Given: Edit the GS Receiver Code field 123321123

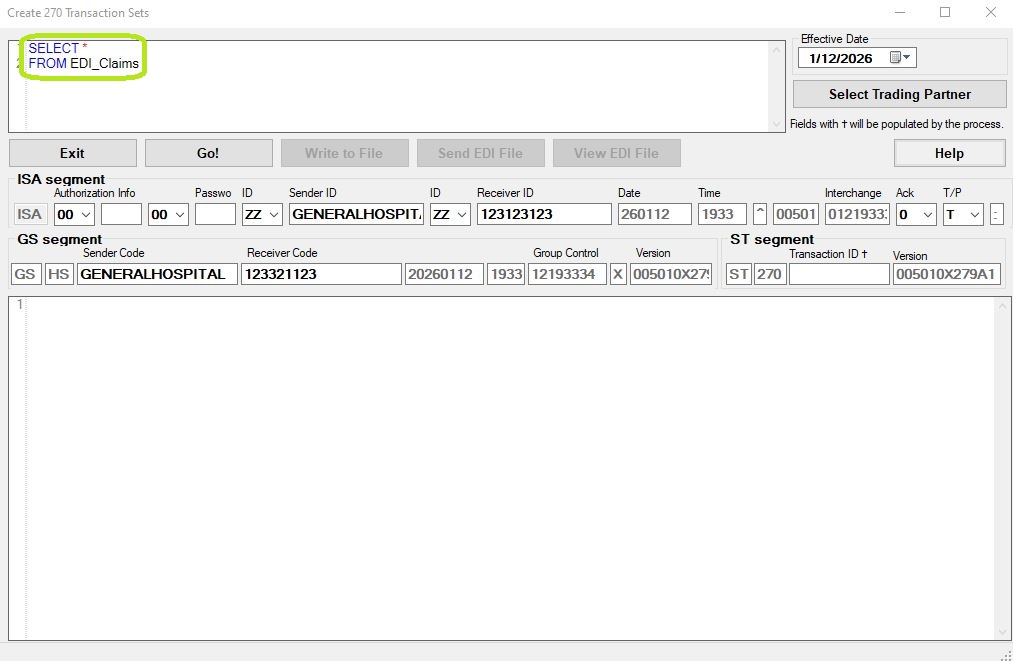Looking at the screenshot, I should point(321,274).
